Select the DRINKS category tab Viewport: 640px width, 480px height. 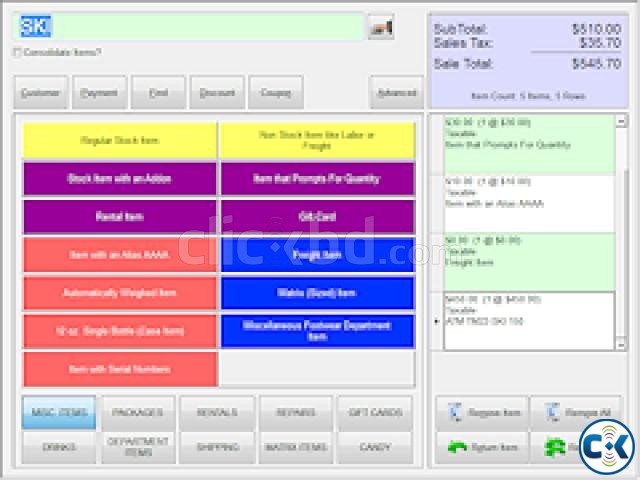click(59, 447)
